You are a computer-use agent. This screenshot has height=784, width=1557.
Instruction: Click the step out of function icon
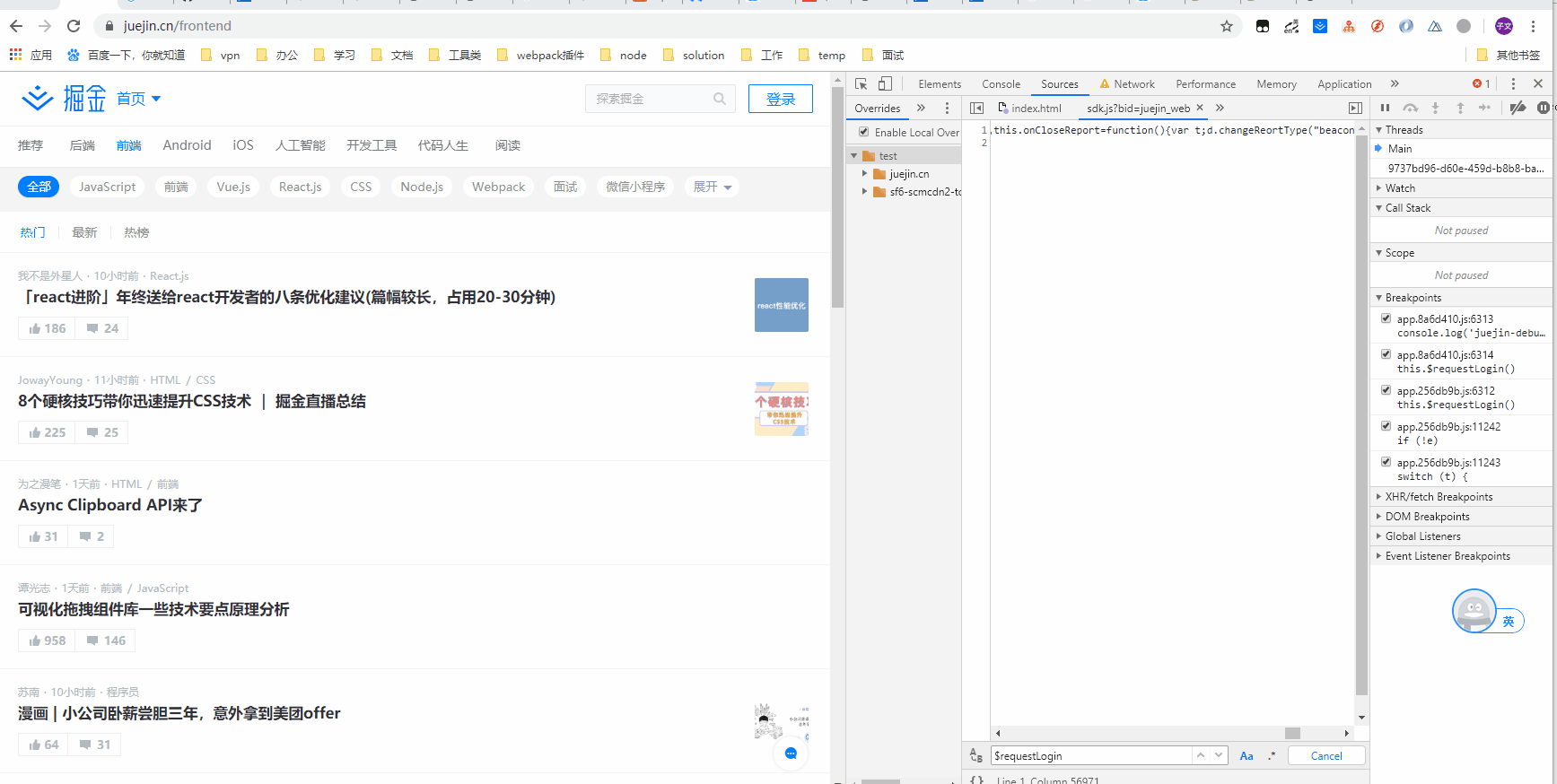click(x=1460, y=108)
